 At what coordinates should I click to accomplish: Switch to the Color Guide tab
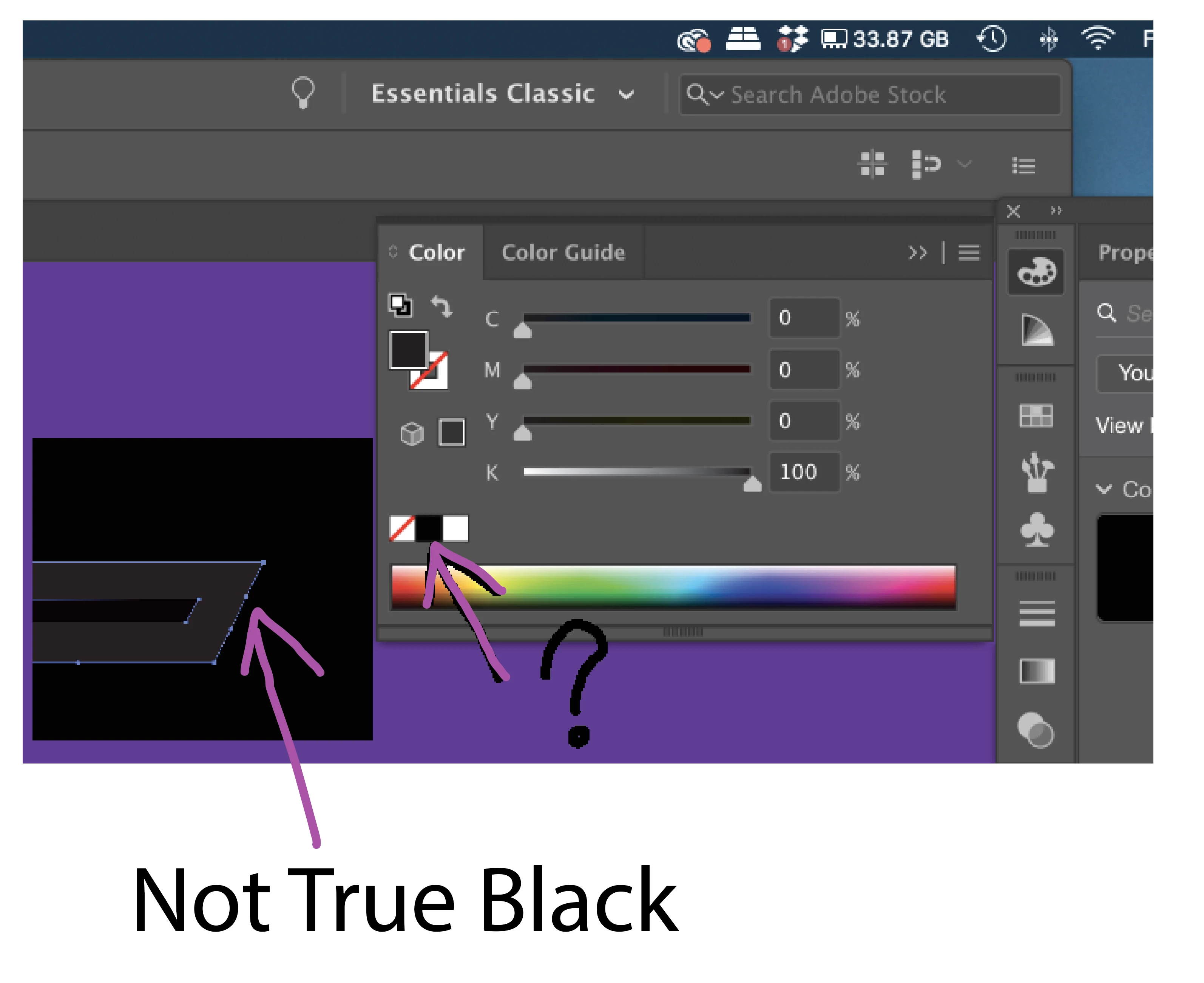(563, 252)
